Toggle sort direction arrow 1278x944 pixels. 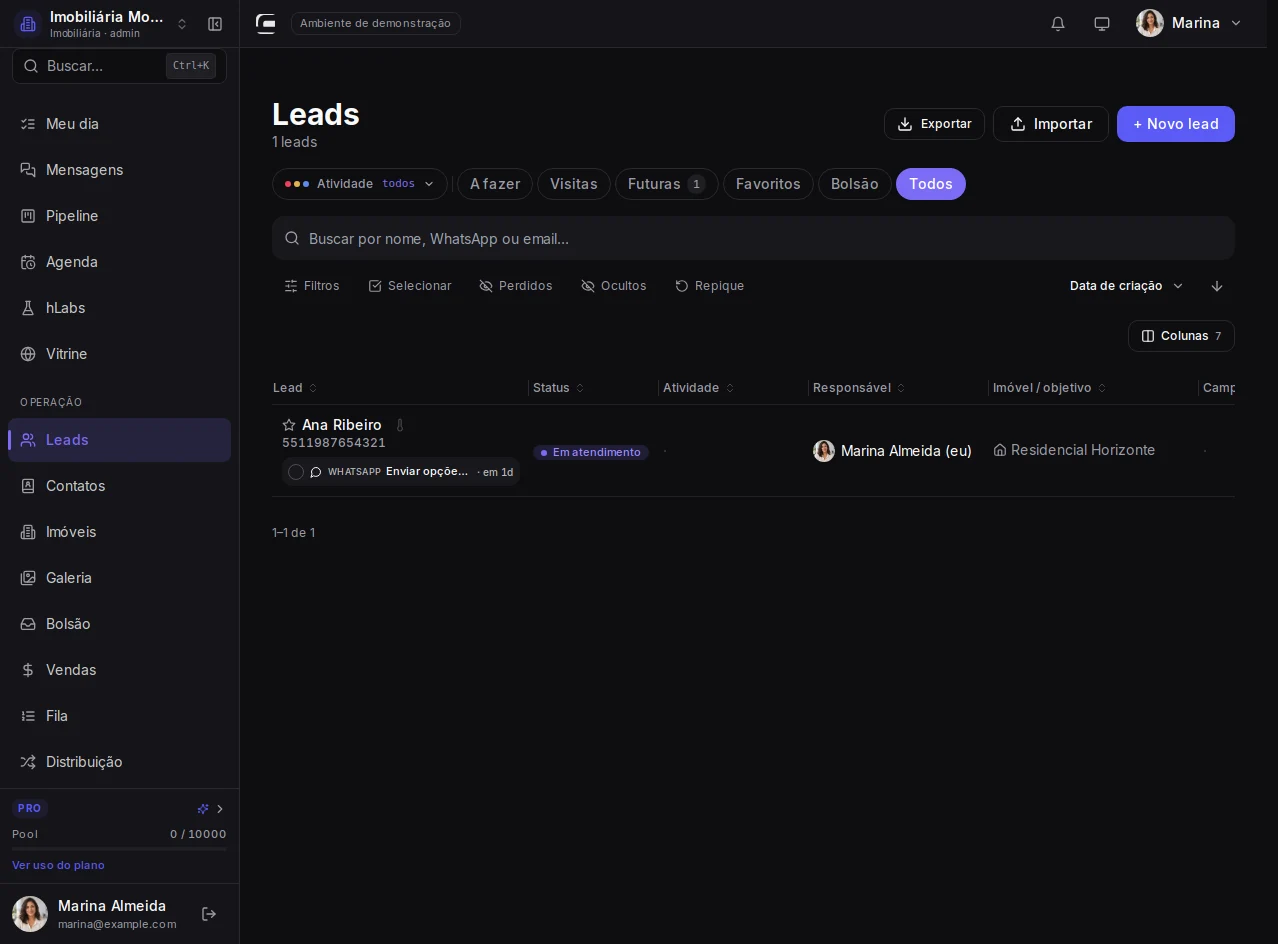point(1217,286)
